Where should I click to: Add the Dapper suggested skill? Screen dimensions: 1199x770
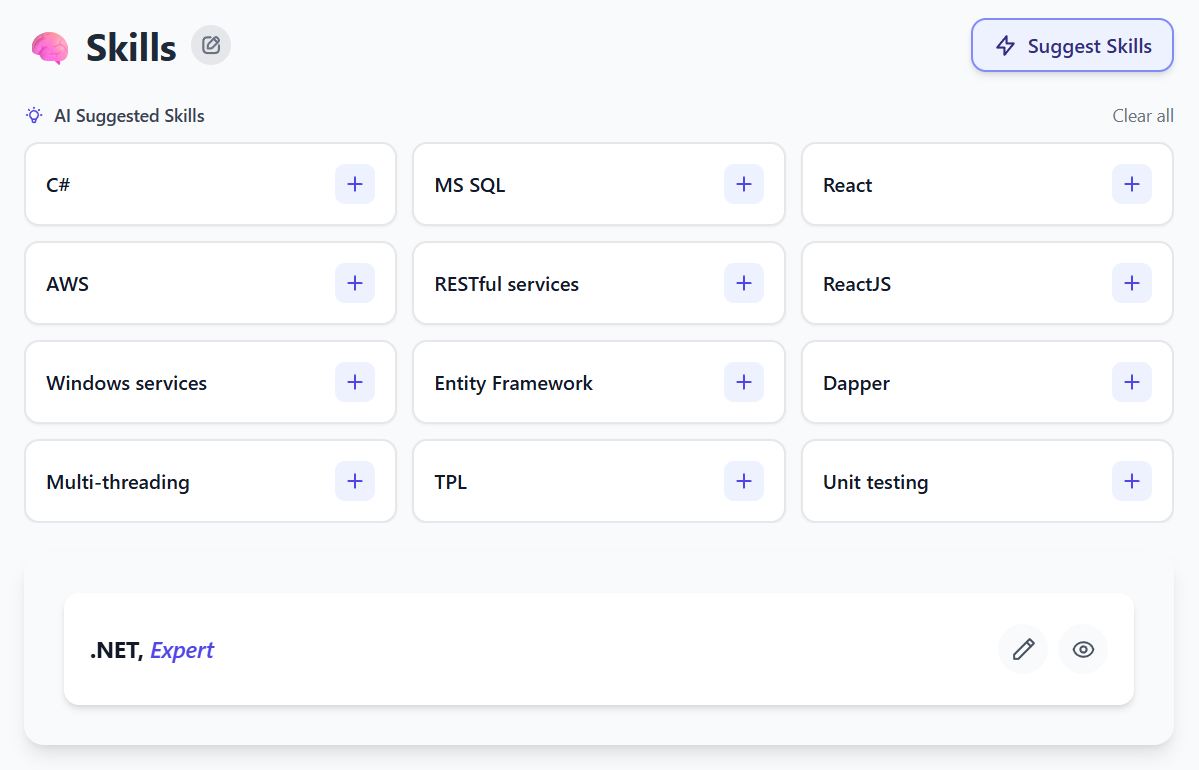1131,382
